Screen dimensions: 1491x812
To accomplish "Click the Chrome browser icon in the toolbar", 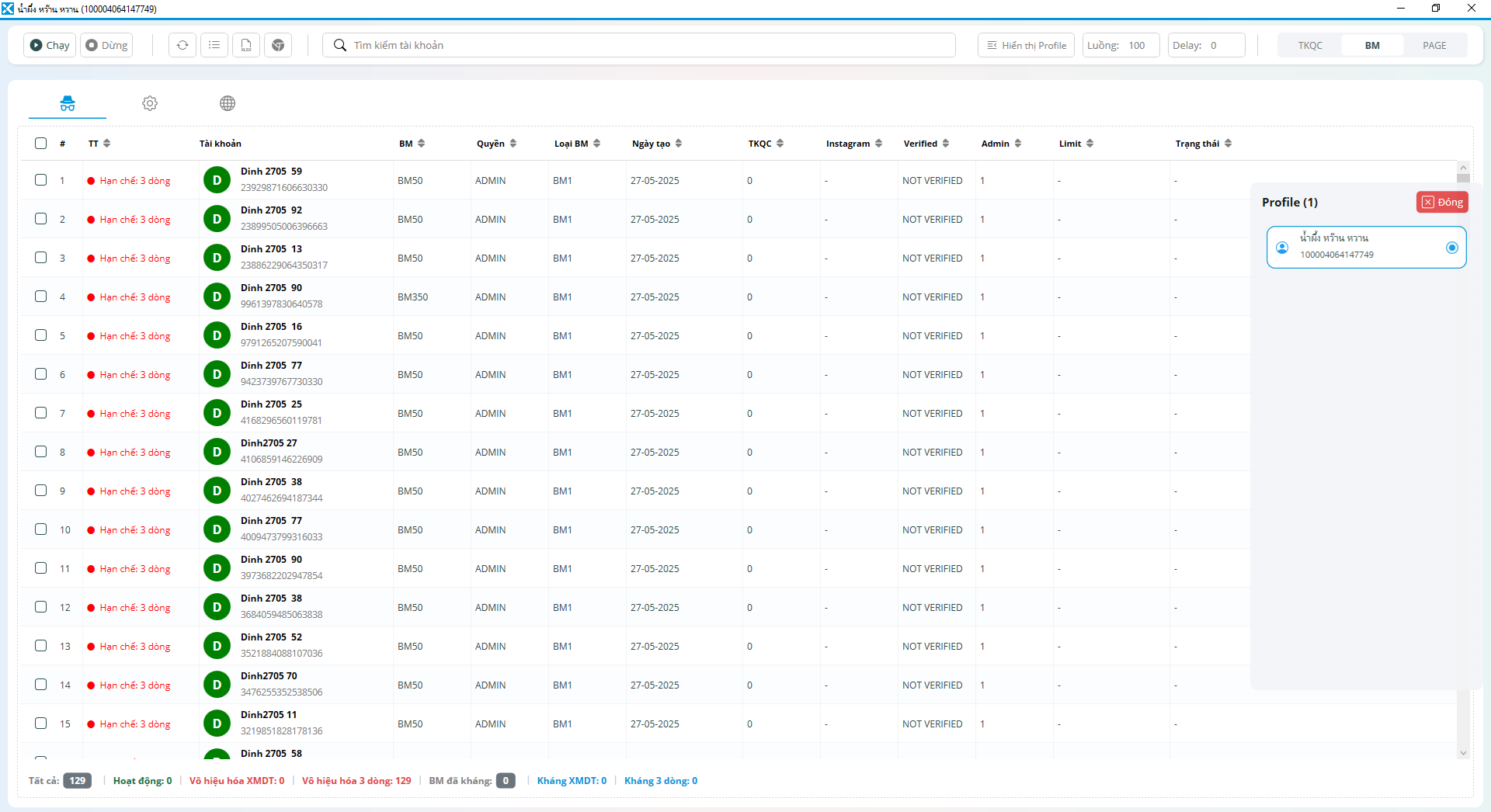I will tap(278, 45).
